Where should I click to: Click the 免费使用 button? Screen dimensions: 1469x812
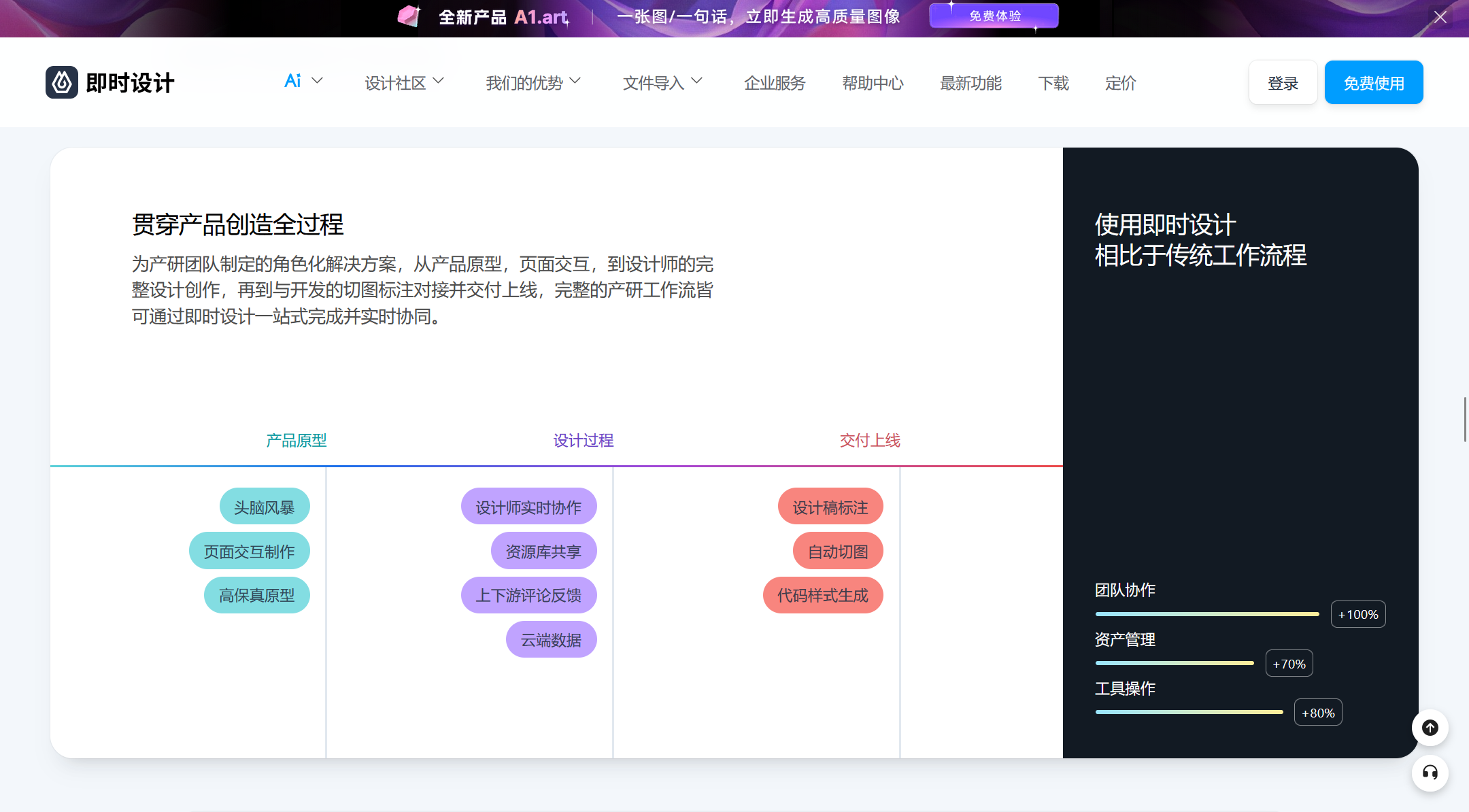[x=1374, y=82]
